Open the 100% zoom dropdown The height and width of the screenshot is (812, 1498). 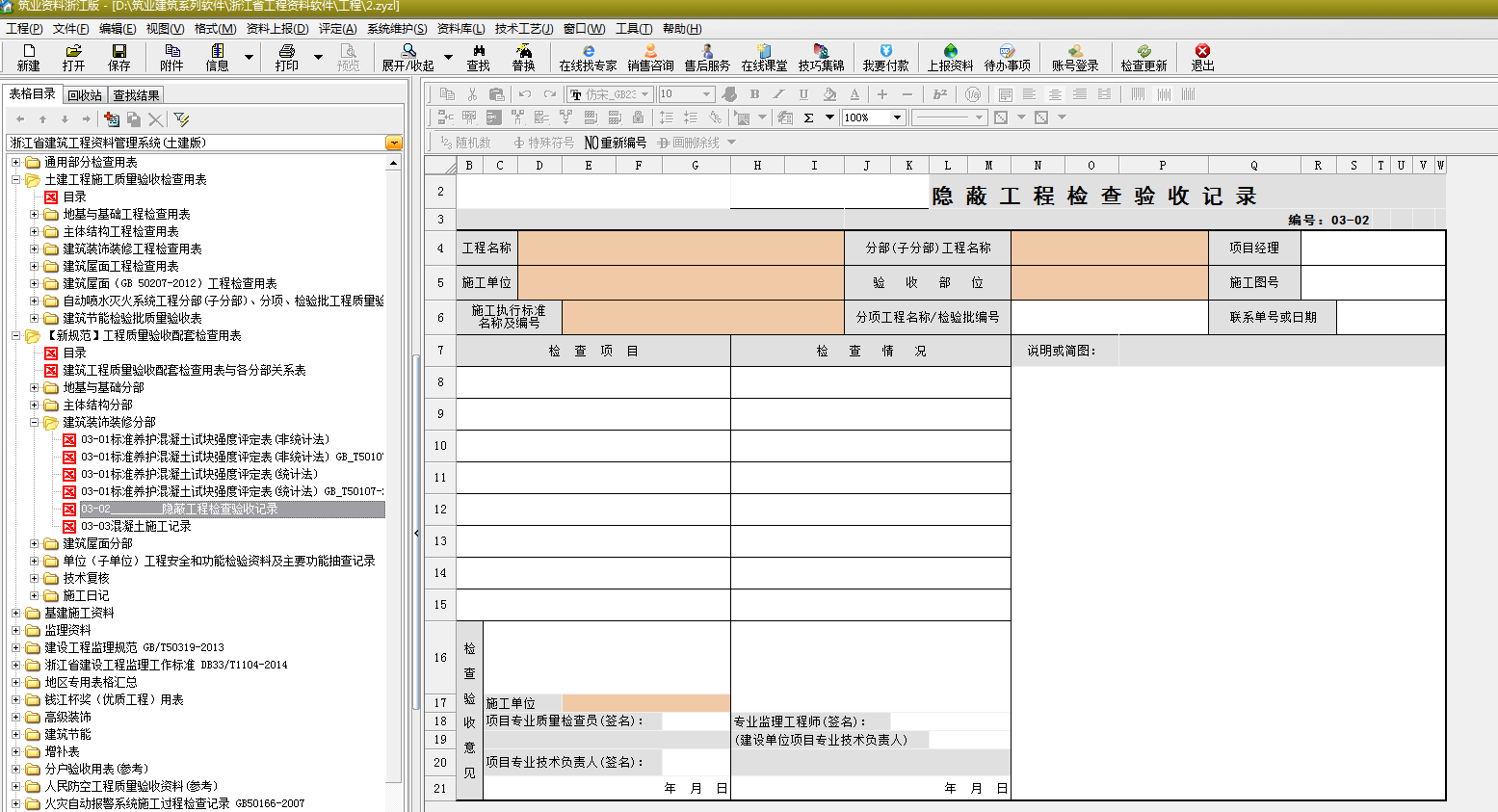click(897, 118)
